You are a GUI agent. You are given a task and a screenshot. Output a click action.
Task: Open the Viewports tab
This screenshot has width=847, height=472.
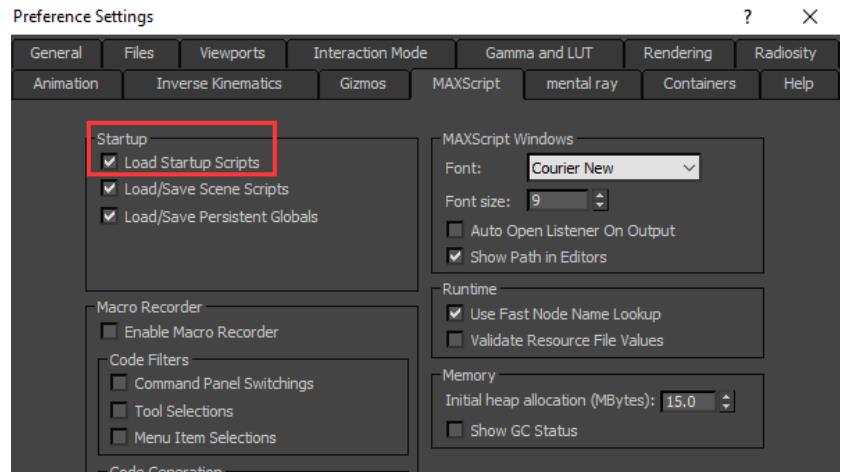pos(232,53)
